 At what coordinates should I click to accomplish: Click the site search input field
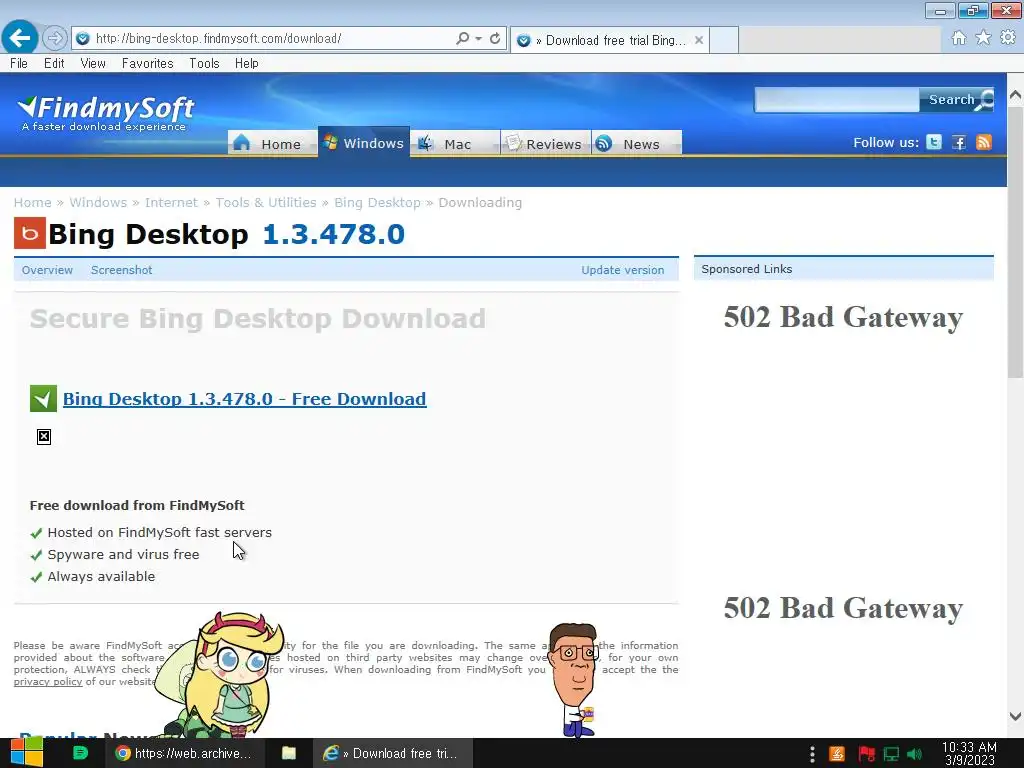[x=837, y=100]
